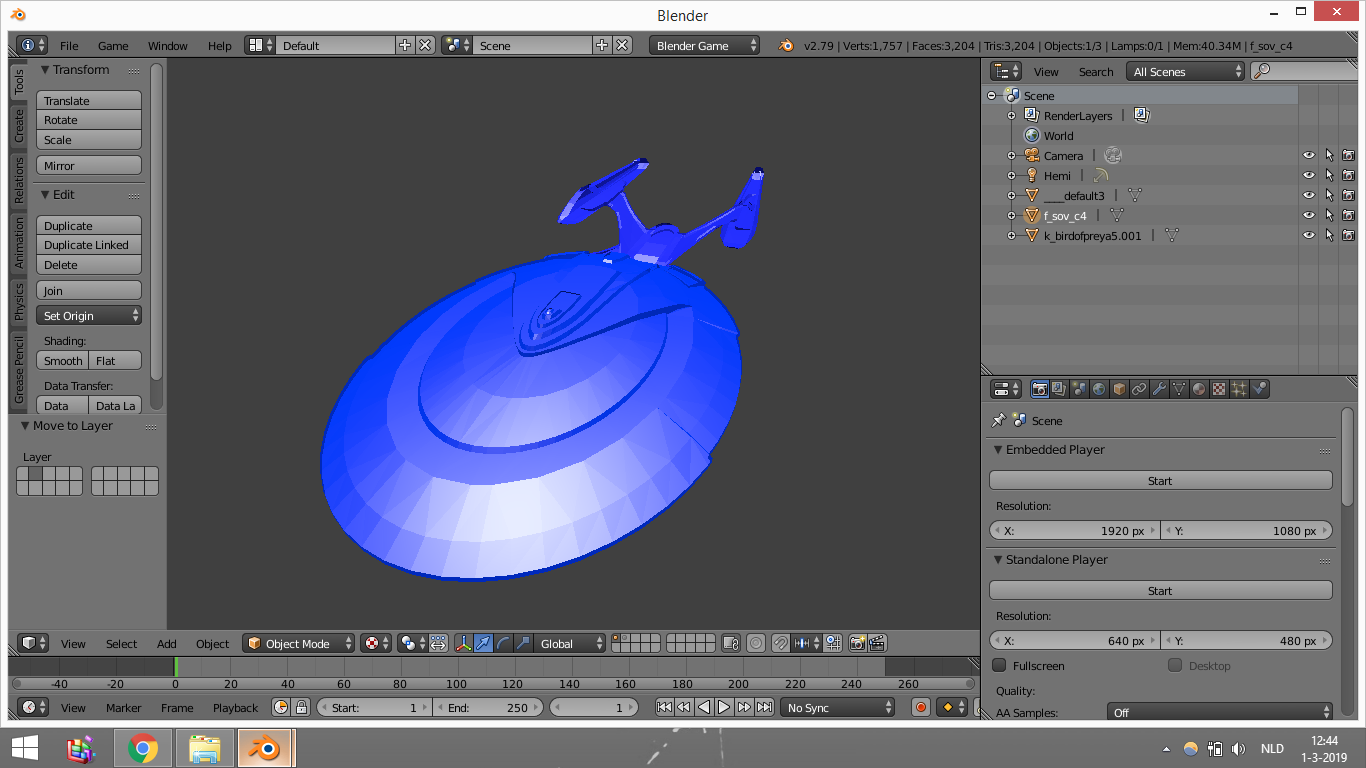Expand the f_sov_c4 tree item

coord(1012,215)
